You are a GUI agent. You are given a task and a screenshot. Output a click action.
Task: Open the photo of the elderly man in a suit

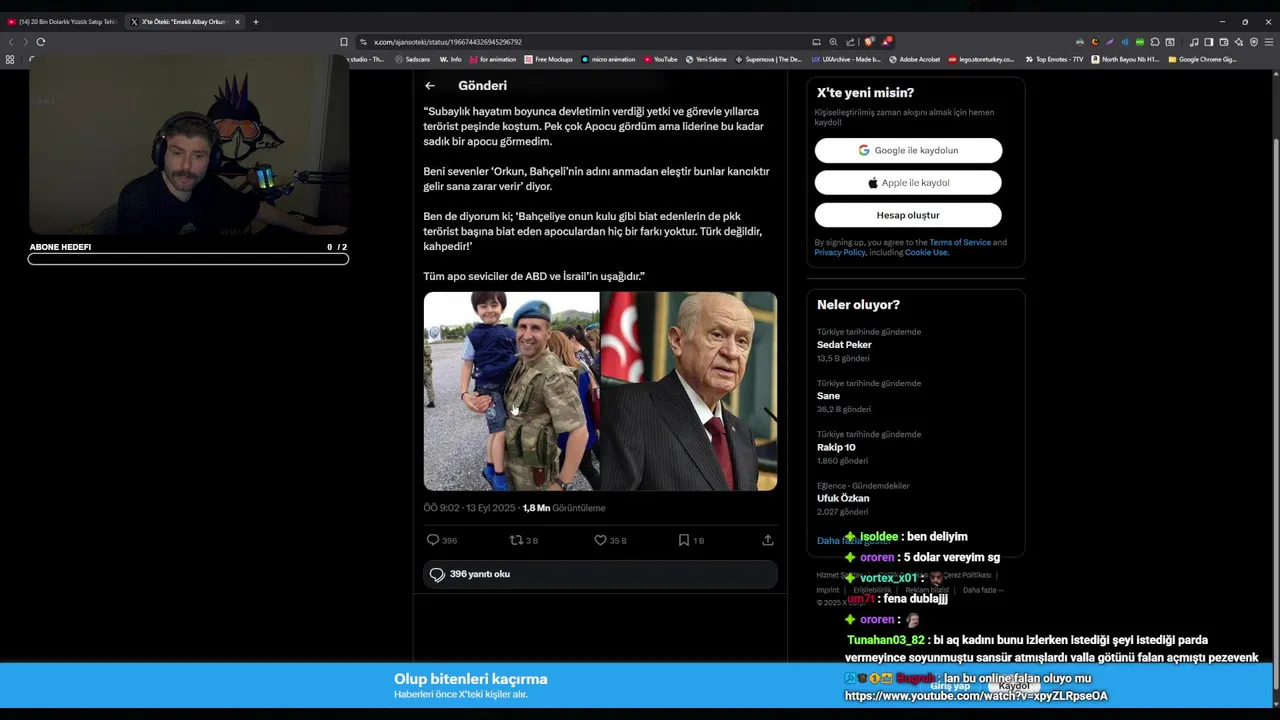point(689,391)
